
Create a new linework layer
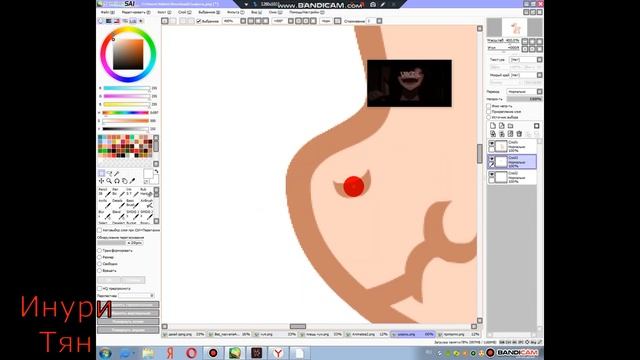click(502, 126)
